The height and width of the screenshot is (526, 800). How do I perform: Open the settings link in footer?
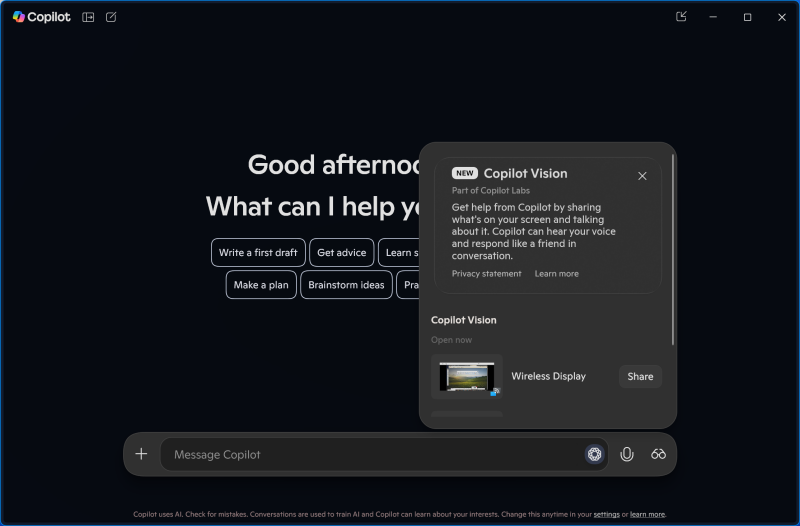[606, 514]
